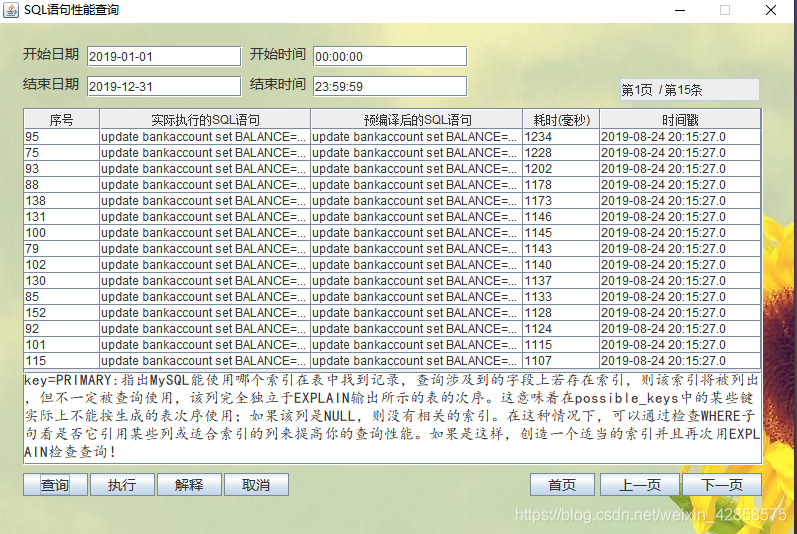Click the 耗时 cell 1146
Screen dimensions: 797x534
pyautogui.click(x=561, y=216)
